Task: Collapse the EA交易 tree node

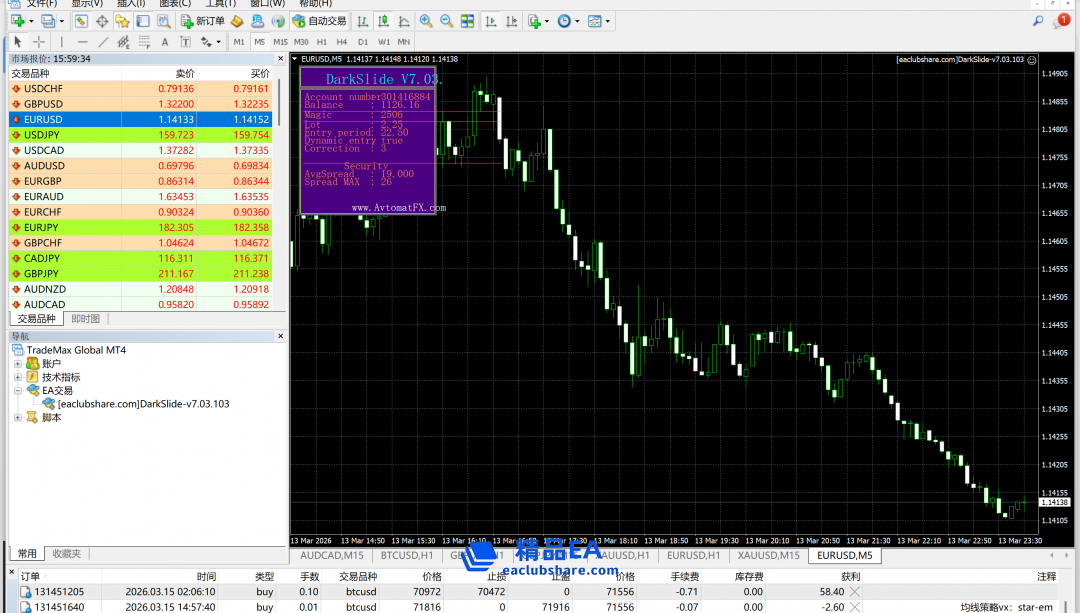Action: (x=18, y=391)
